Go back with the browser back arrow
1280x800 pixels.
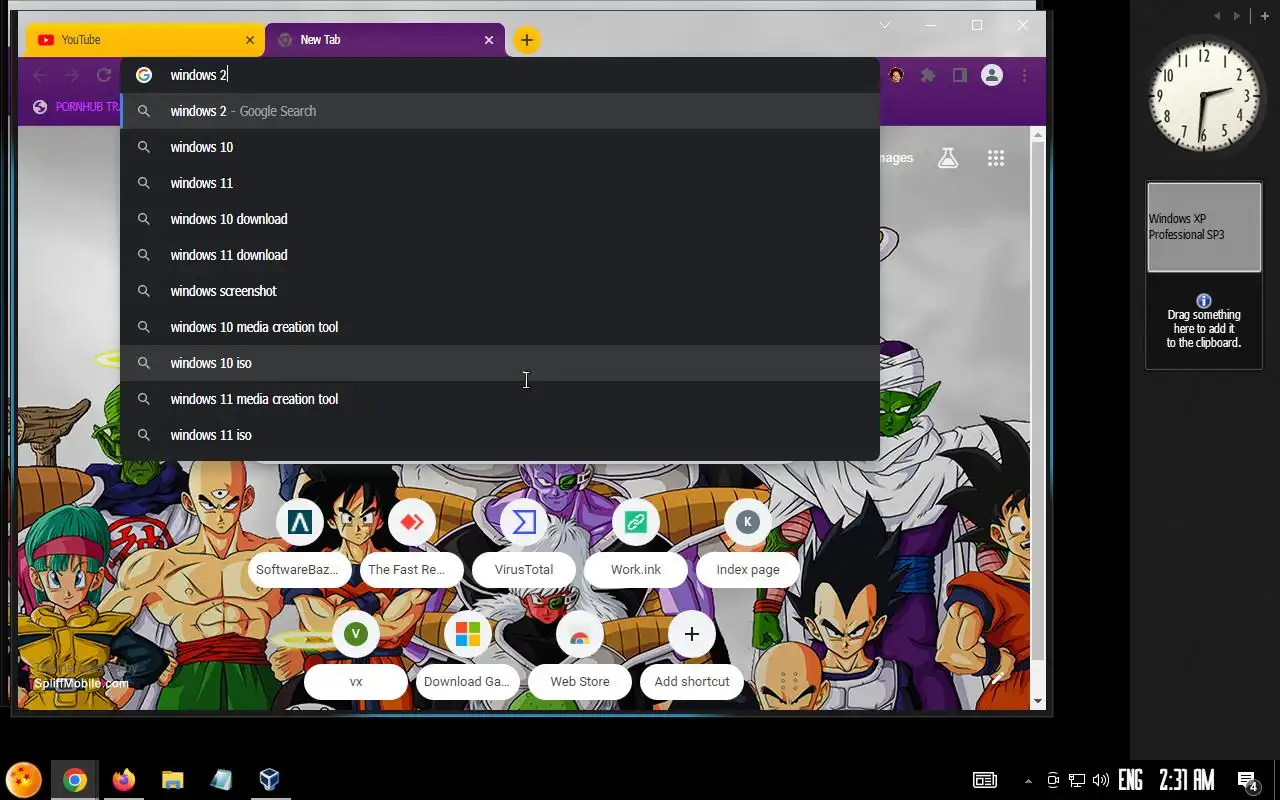coord(40,75)
